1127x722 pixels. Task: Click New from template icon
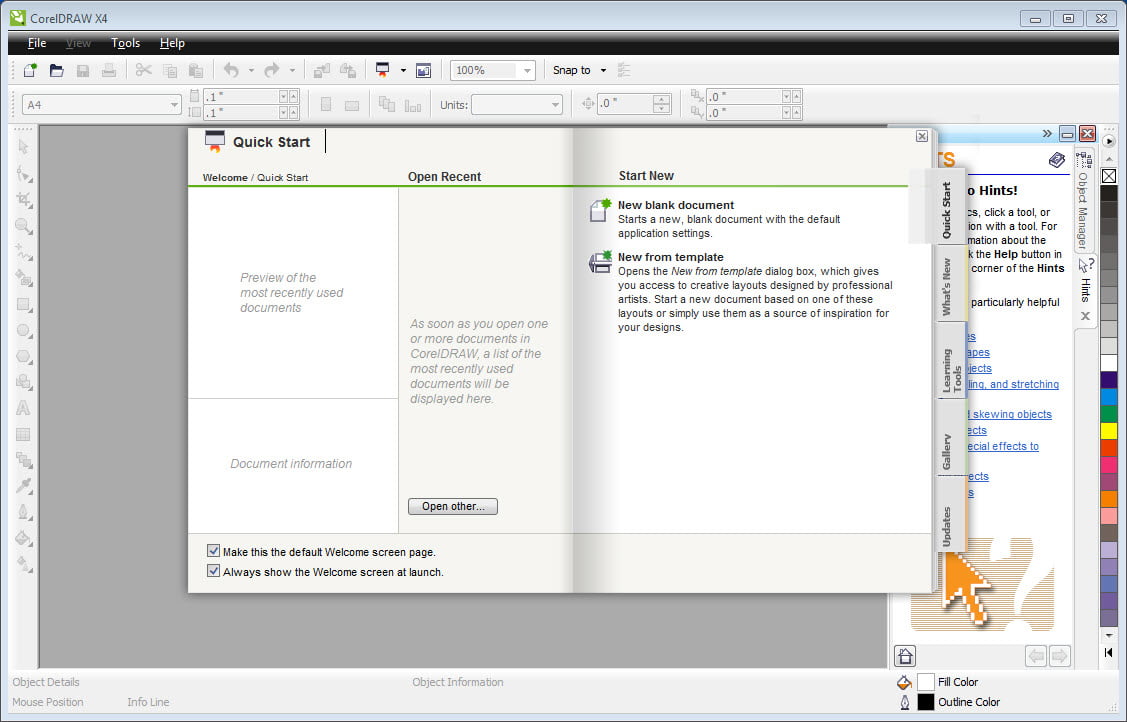tap(600, 262)
